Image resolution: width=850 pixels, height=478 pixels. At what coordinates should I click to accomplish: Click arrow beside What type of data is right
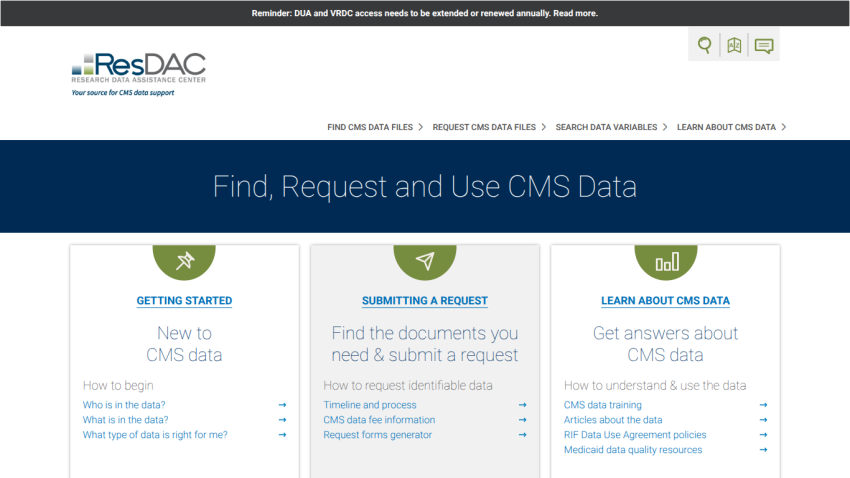click(282, 435)
